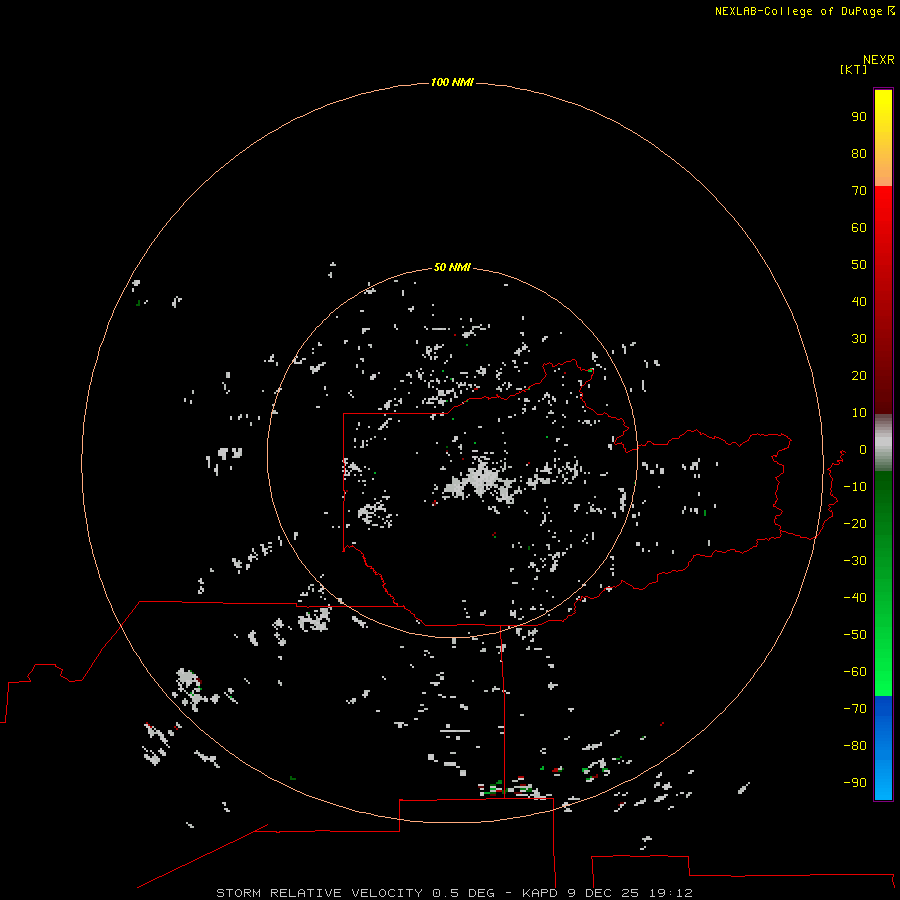Click the STORM RELATIVE VELOCITY caption text
Viewport: 900px width, 900px height.
[x=319, y=893]
